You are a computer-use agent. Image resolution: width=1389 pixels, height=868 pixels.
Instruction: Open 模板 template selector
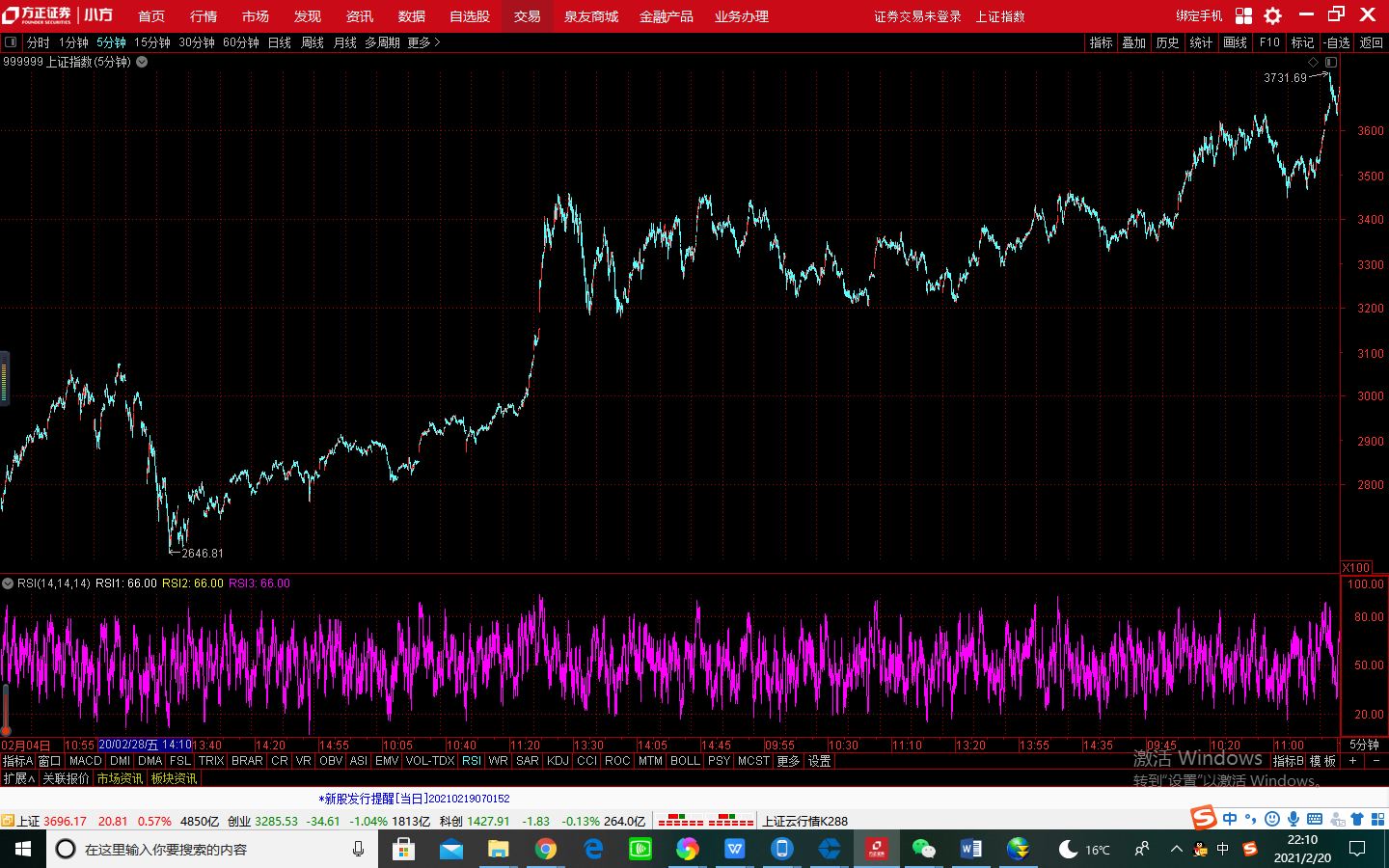click(1322, 761)
